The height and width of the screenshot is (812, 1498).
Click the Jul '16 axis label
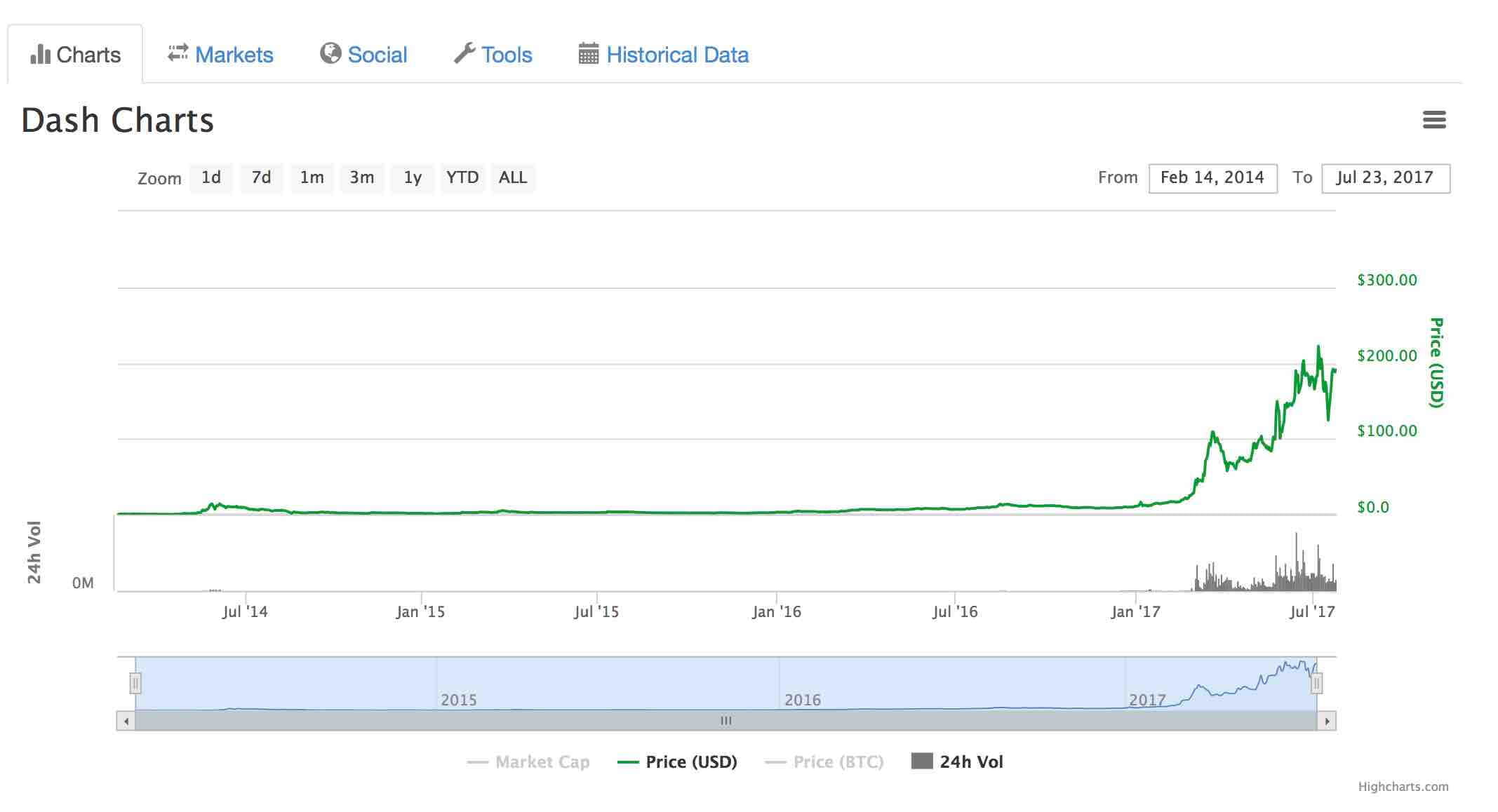click(955, 612)
